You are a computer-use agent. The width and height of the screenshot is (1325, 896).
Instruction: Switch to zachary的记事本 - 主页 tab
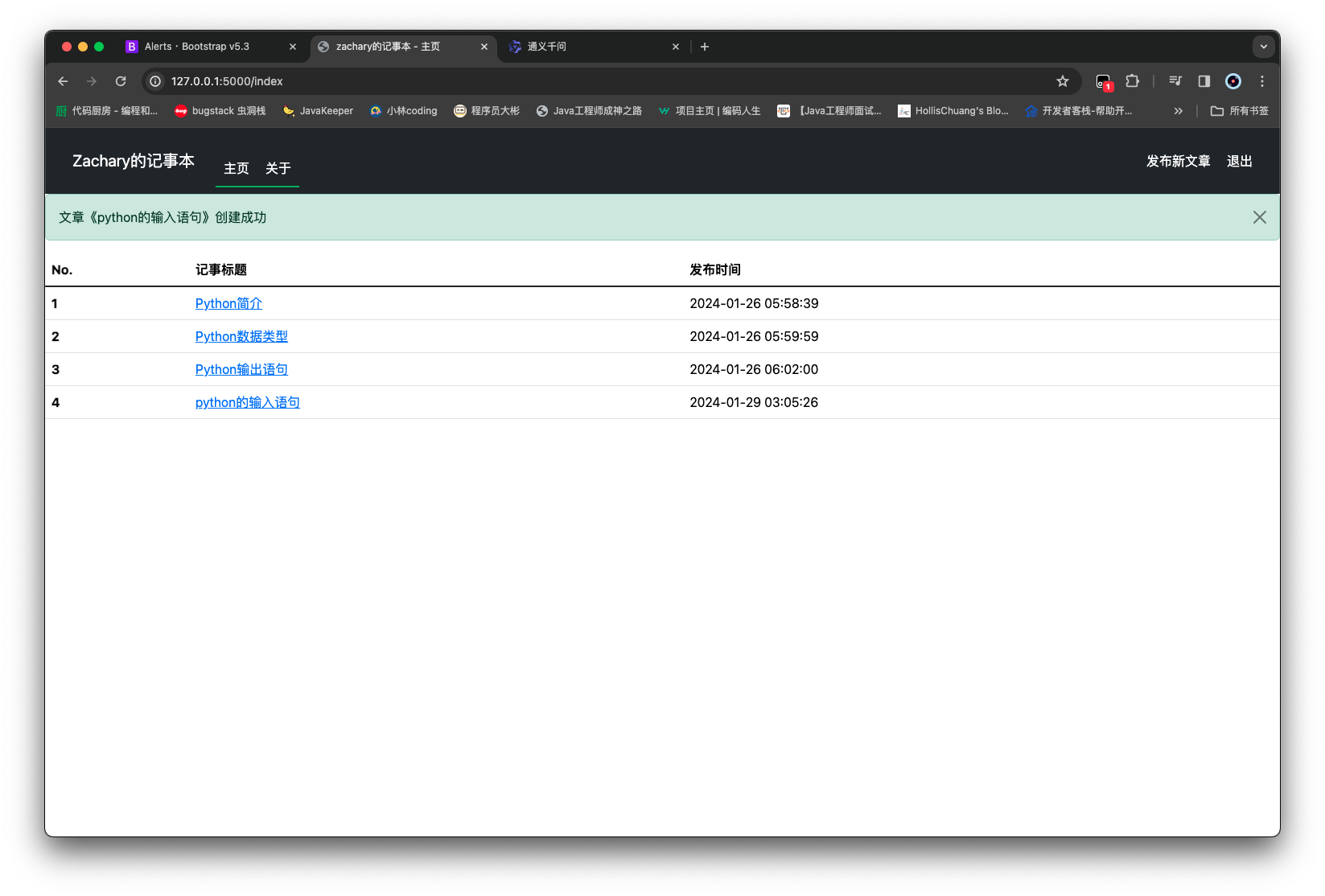[402, 47]
